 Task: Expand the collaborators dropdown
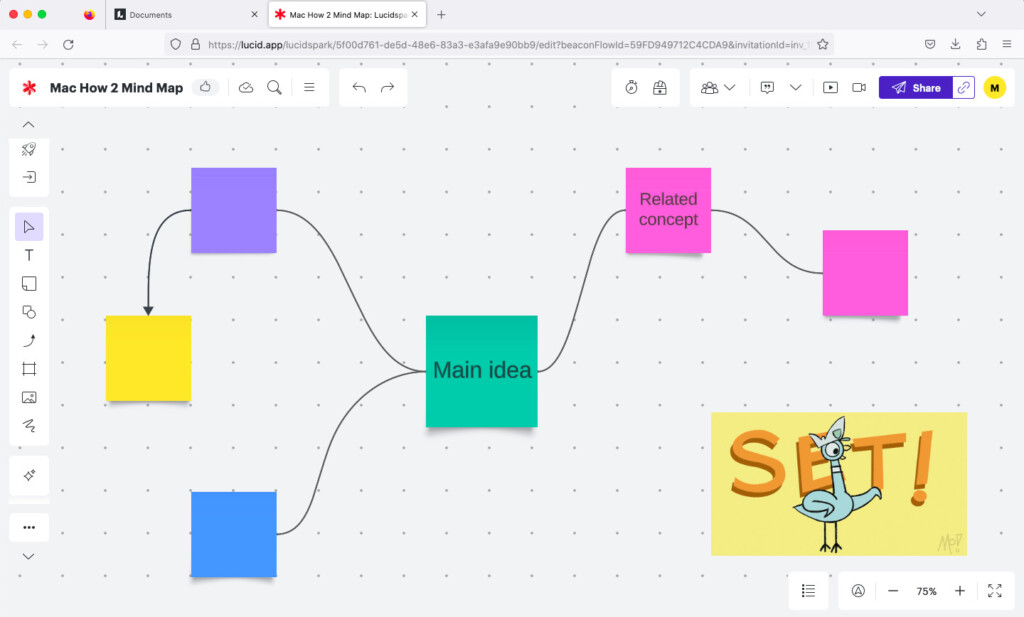718,88
